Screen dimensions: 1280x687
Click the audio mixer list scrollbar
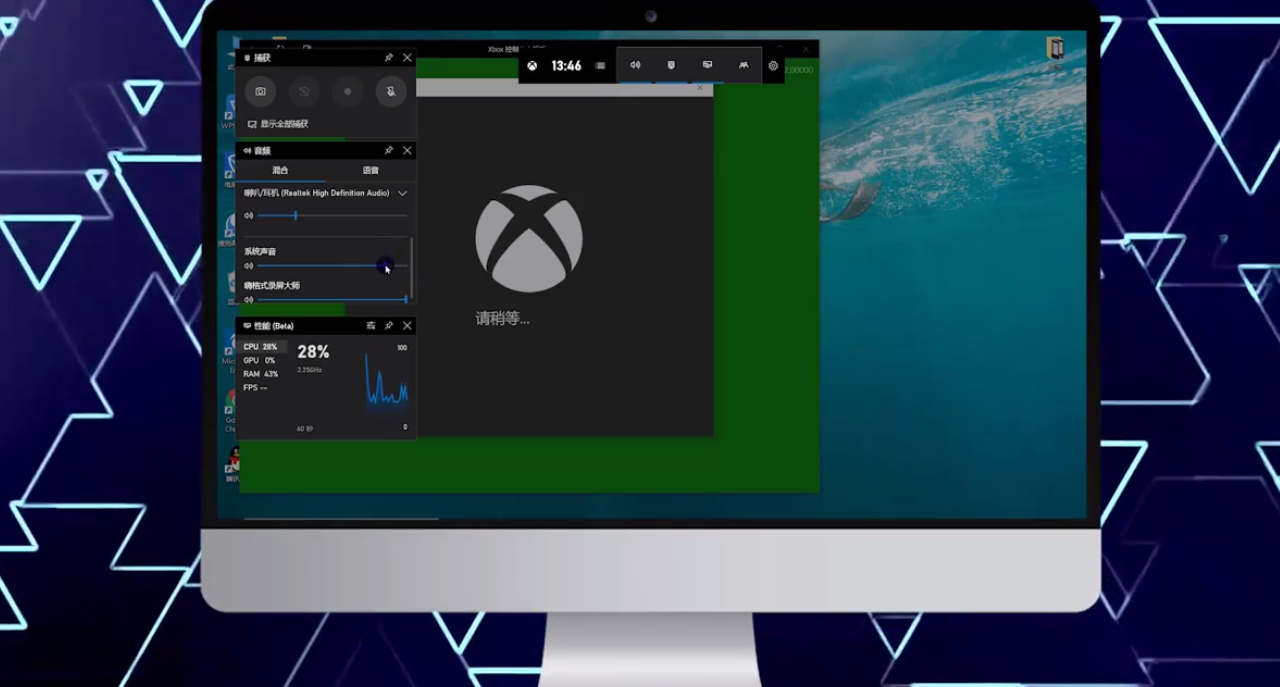pyautogui.click(x=412, y=266)
